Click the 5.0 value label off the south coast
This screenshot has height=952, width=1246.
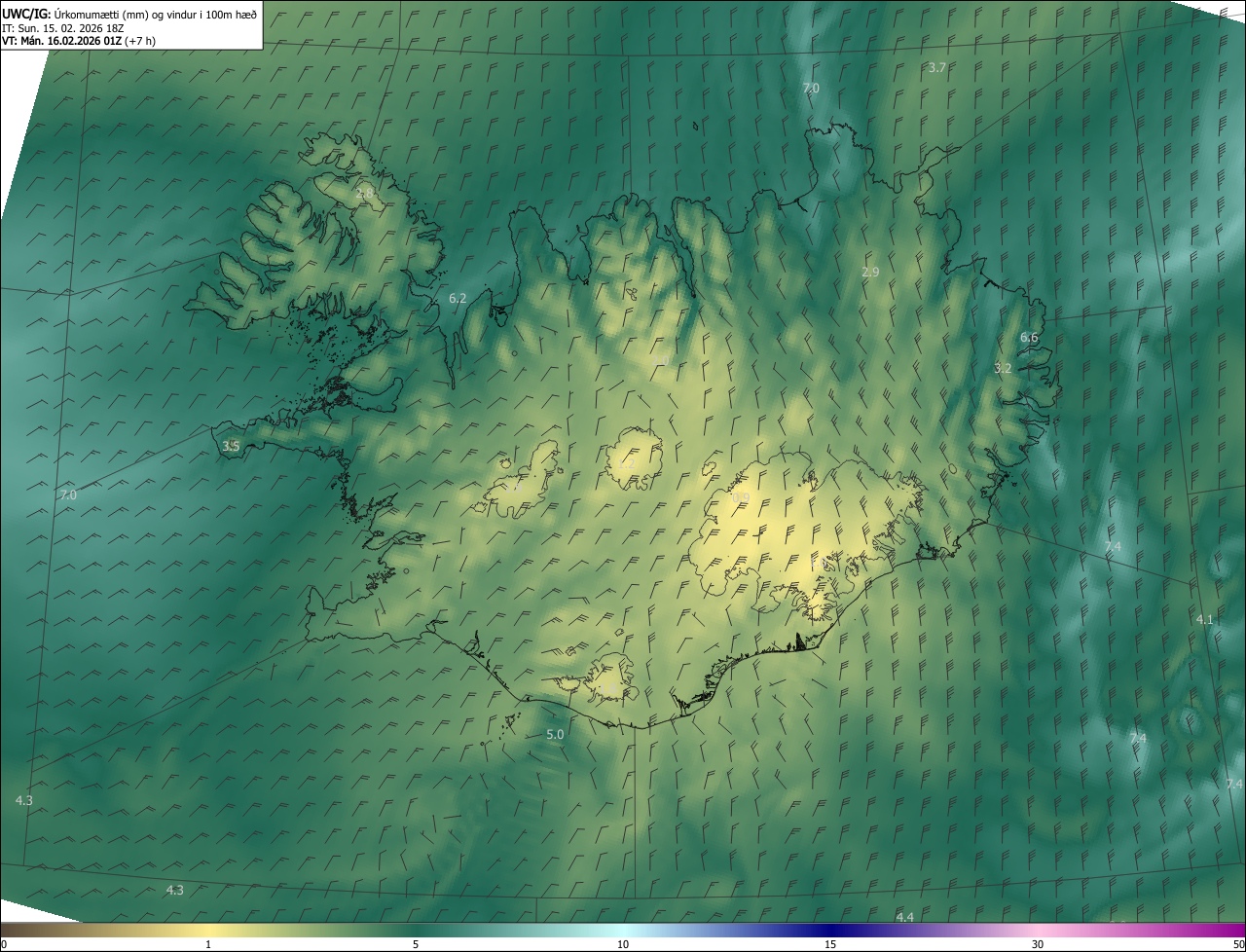point(555,734)
